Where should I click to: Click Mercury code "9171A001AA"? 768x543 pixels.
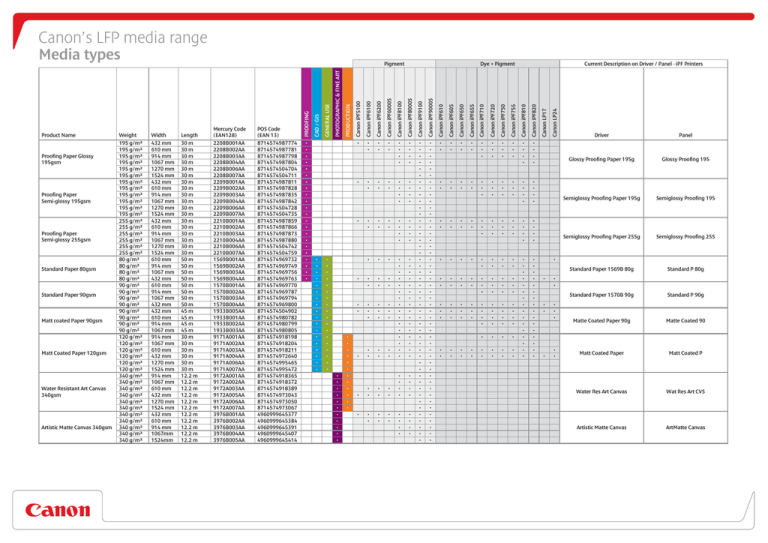click(229, 337)
